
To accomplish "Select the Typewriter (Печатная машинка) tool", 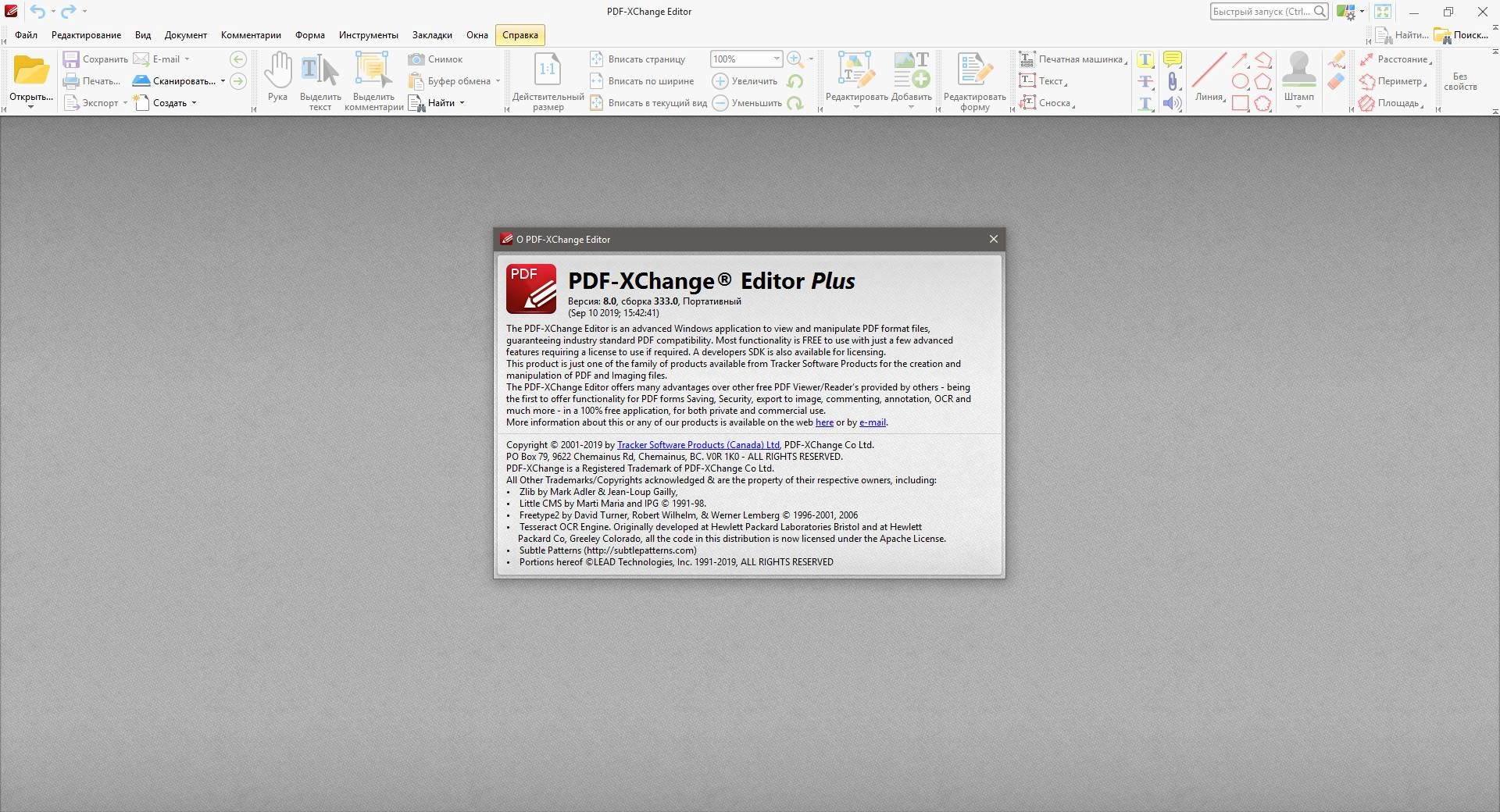I will [x=1072, y=59].
